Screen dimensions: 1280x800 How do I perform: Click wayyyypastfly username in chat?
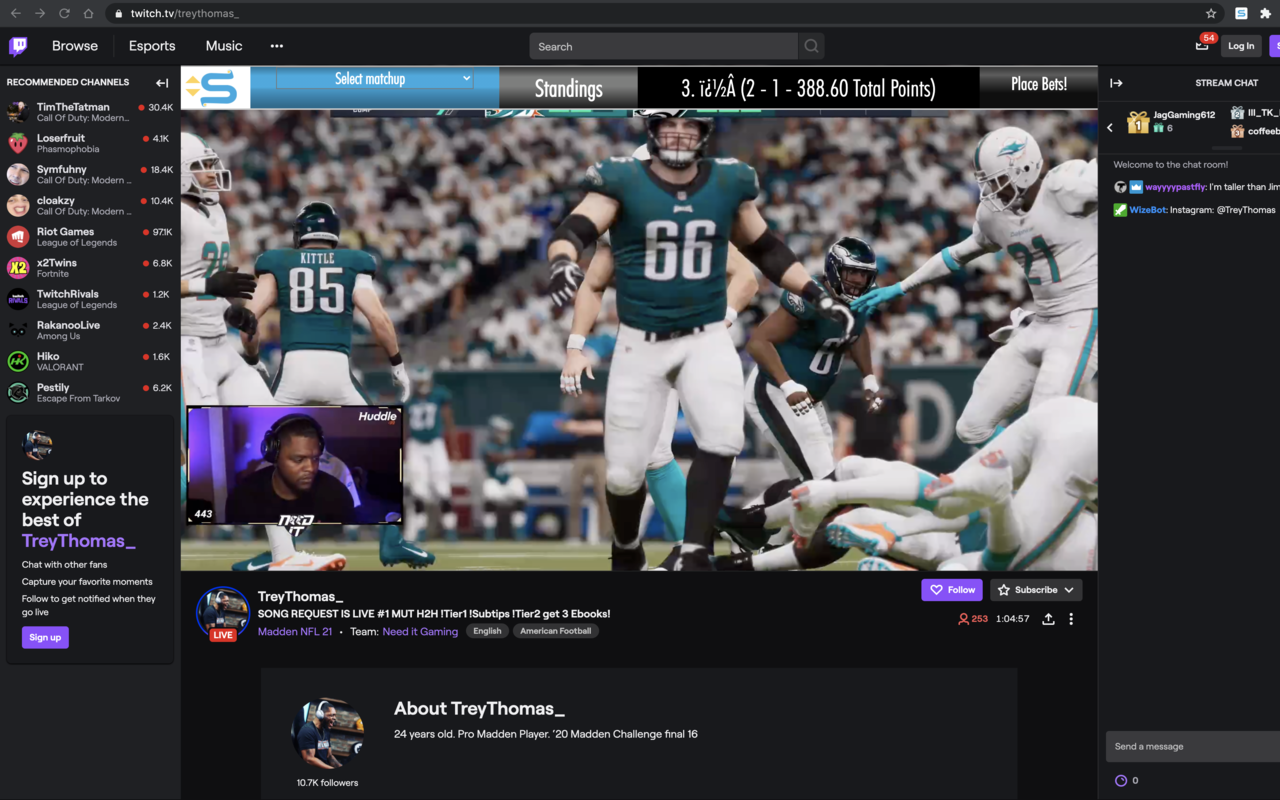[1175, 187]
